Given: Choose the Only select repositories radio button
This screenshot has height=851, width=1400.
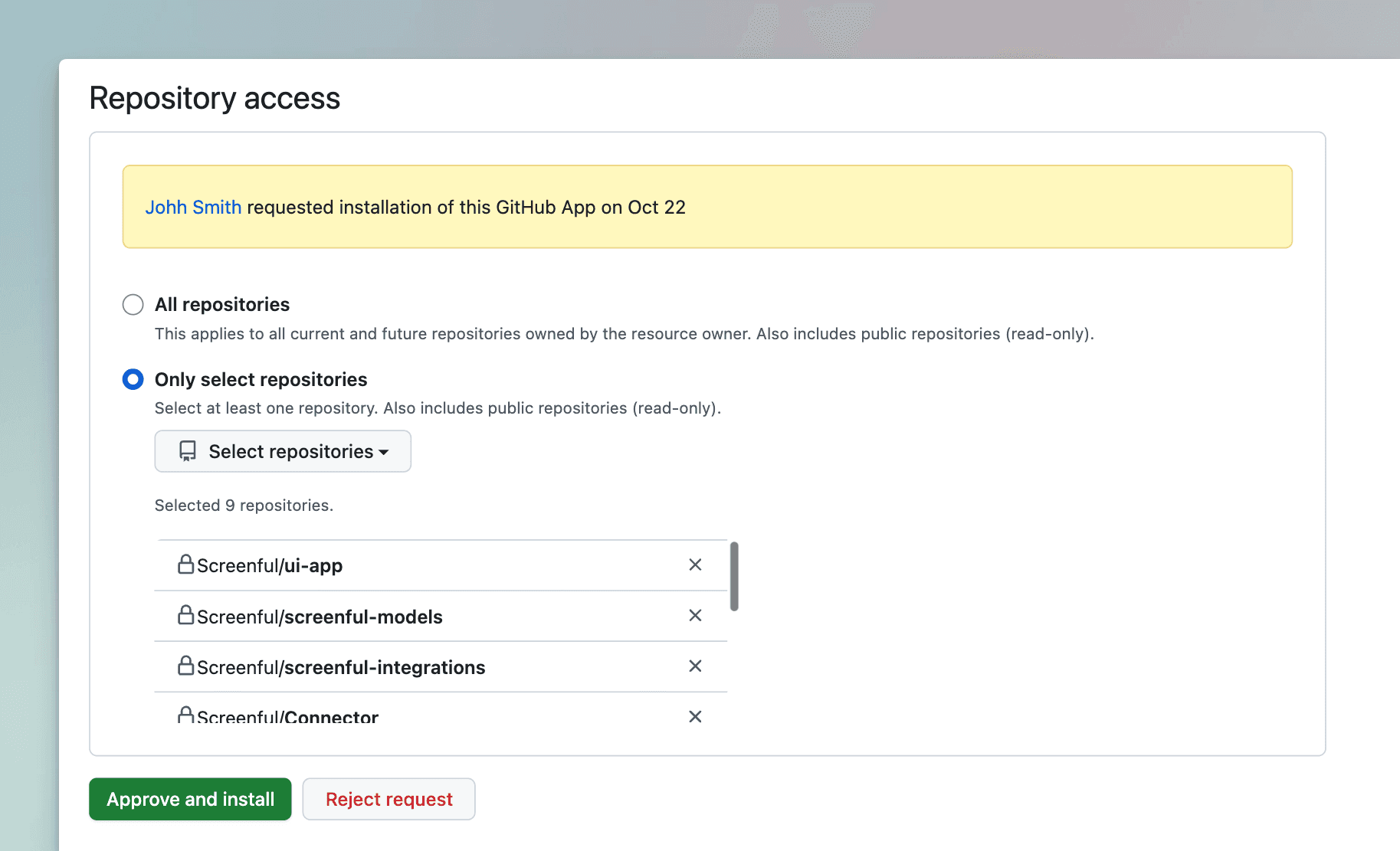Looking at the screenshot, I should 133,379.
